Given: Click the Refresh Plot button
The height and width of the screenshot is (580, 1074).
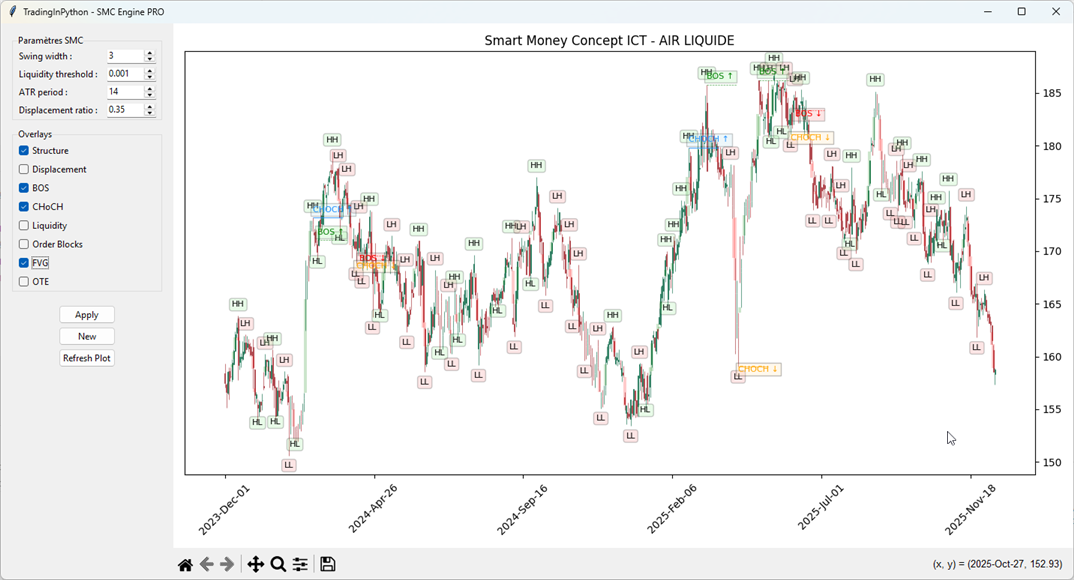Looking at the screenshot, I should tap(87, 358).
